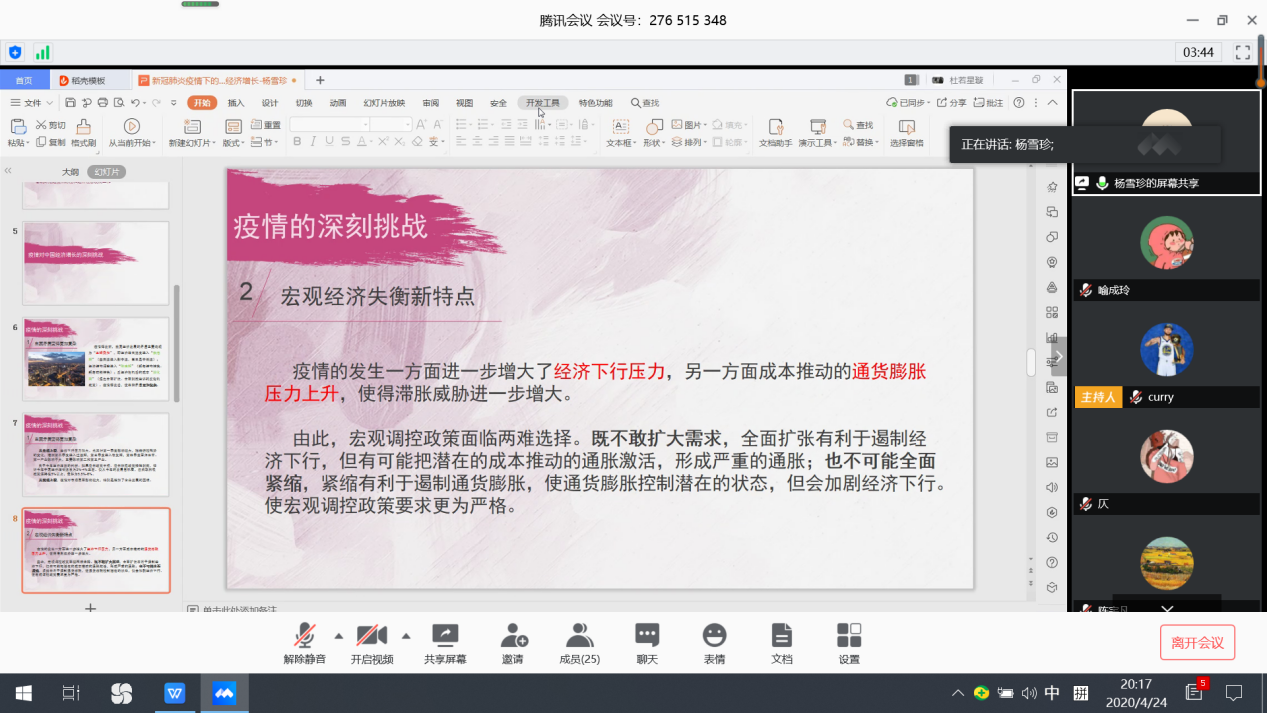Open the Documents (文档) icon
The image size is (1267, 713).
coord(781,635)
